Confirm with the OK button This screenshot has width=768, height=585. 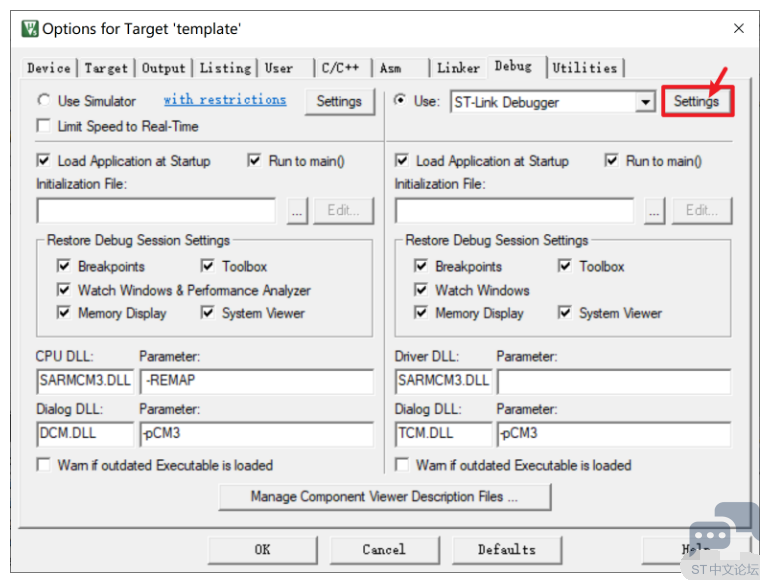263,550
